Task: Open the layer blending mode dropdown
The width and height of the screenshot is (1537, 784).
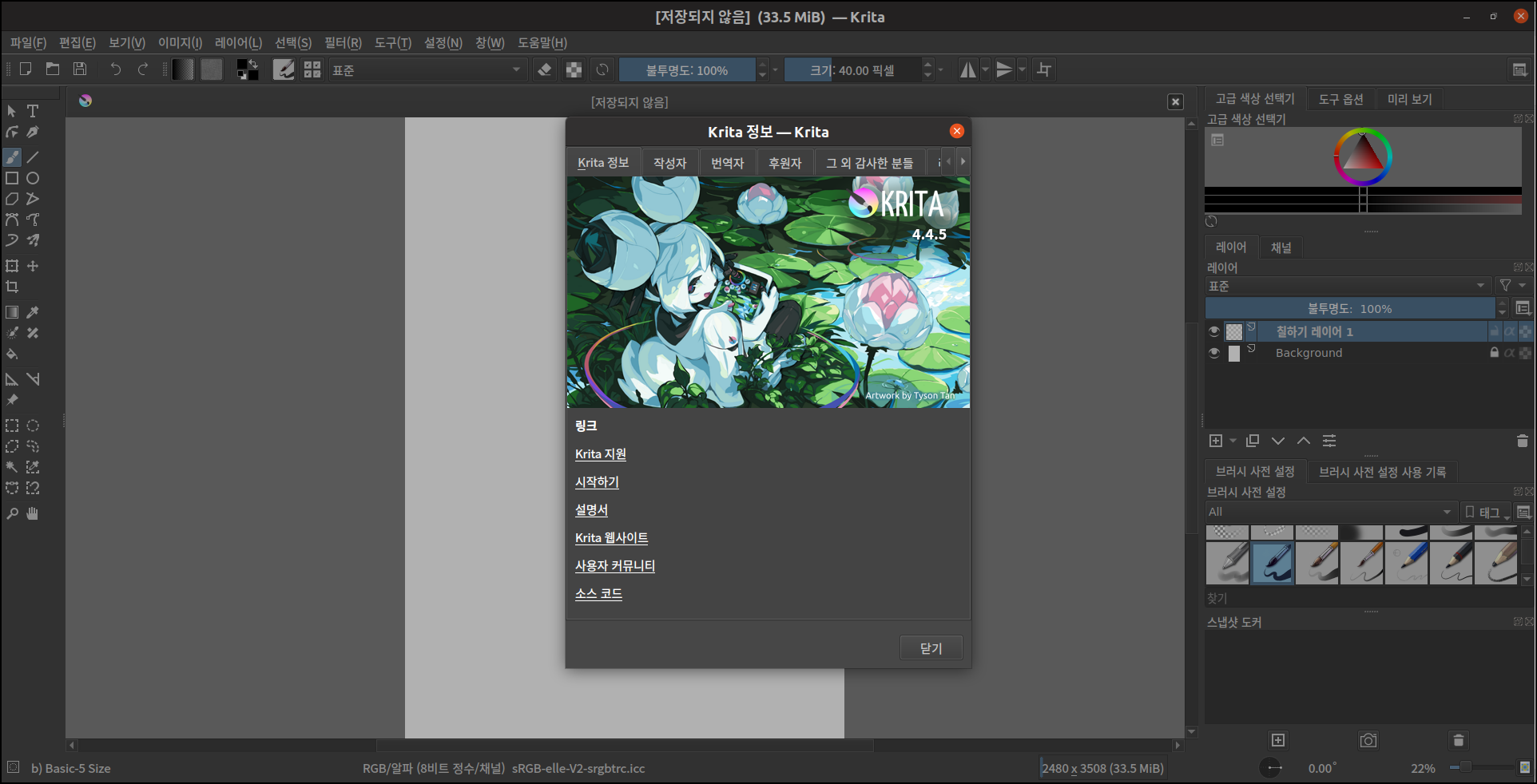Action: click(x=1348, y=286)
